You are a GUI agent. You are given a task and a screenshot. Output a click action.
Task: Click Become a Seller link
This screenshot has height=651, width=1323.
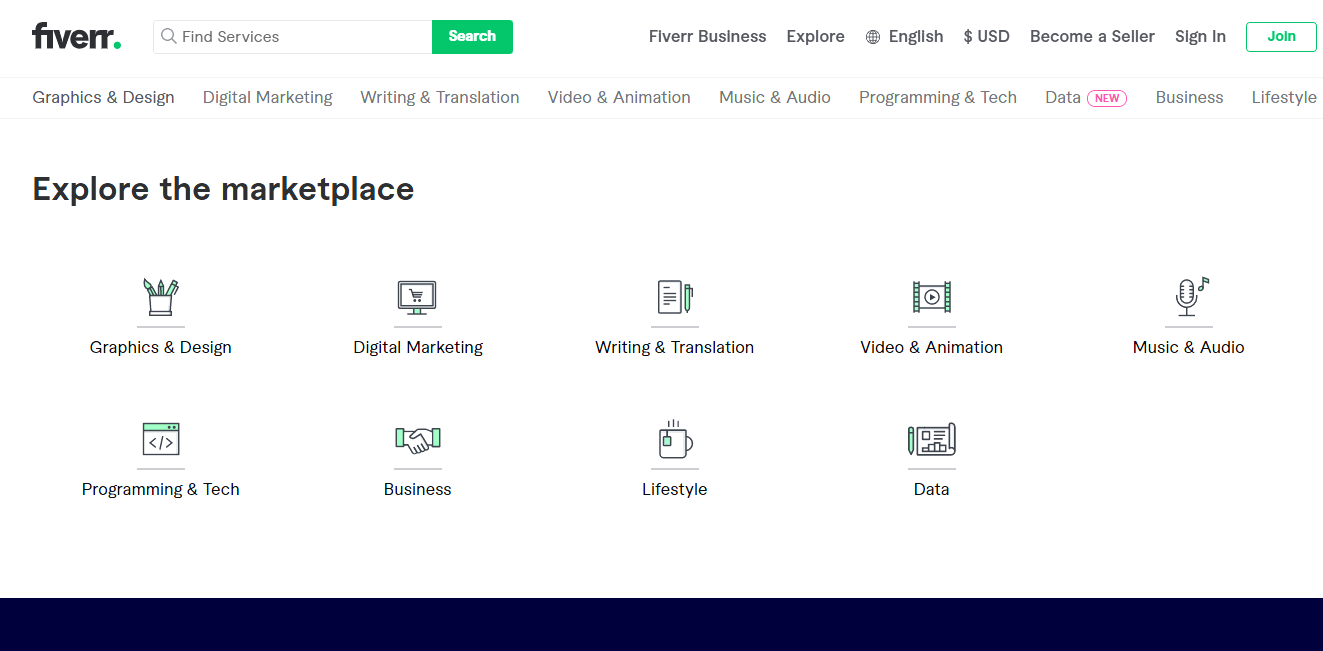pyautogui.click(x=1092, y=37)
